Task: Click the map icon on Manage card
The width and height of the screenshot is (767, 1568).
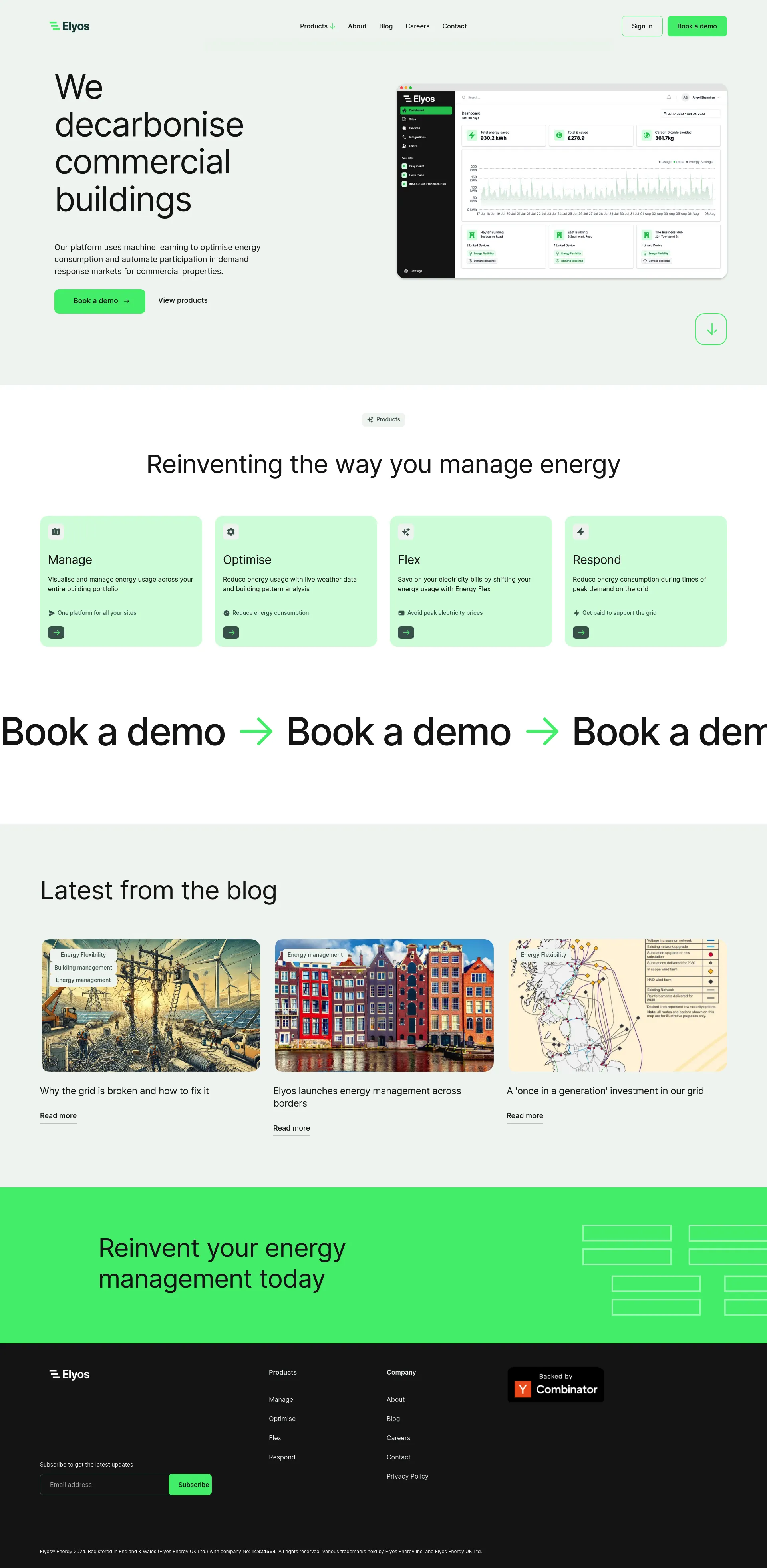Action: [56, 531]
